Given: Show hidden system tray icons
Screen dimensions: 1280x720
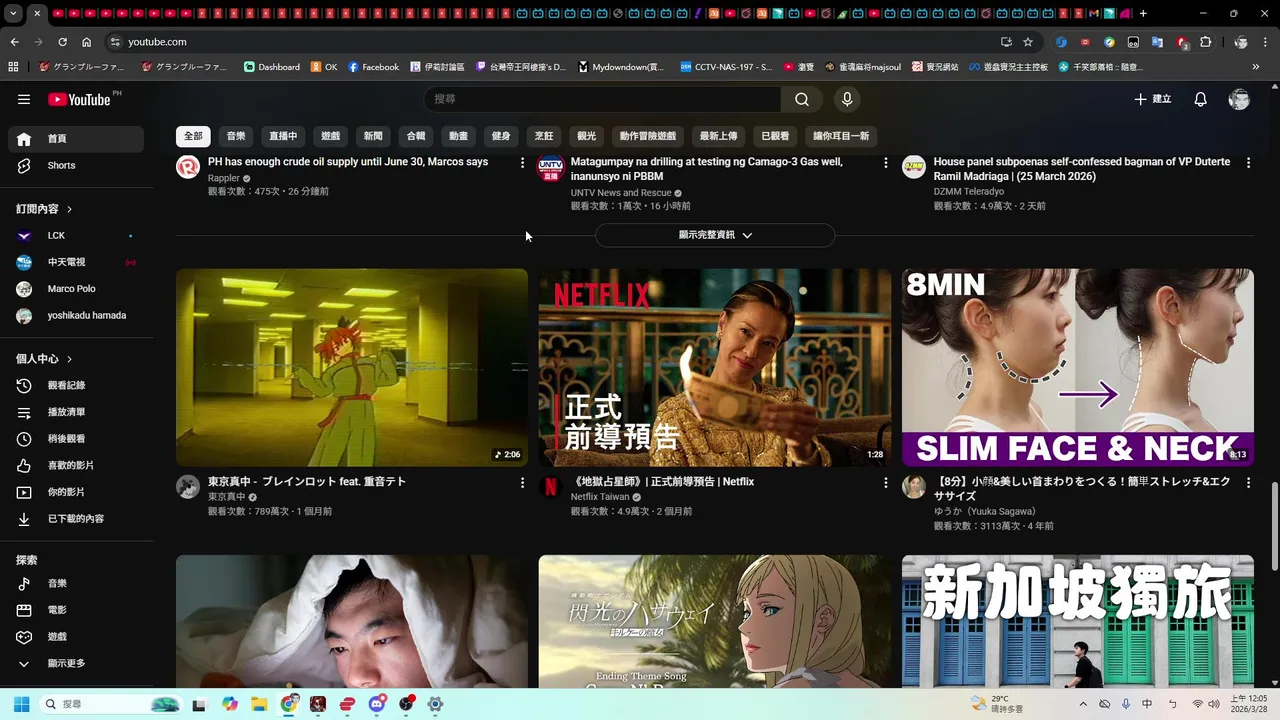Looking at the screenshot, I should pos(1083,704).
